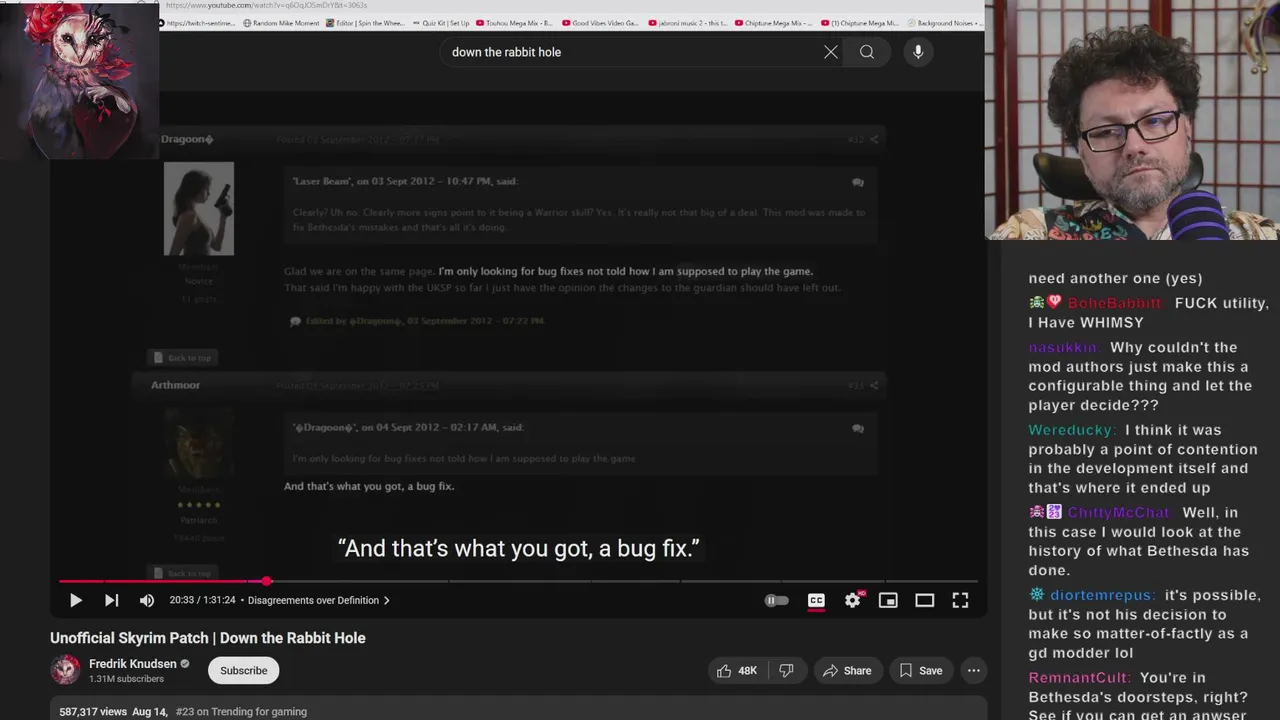Open 'Random Mike Moment' bookmark
Viewport: 1280px width, 720px height.
tap(280, 23)
